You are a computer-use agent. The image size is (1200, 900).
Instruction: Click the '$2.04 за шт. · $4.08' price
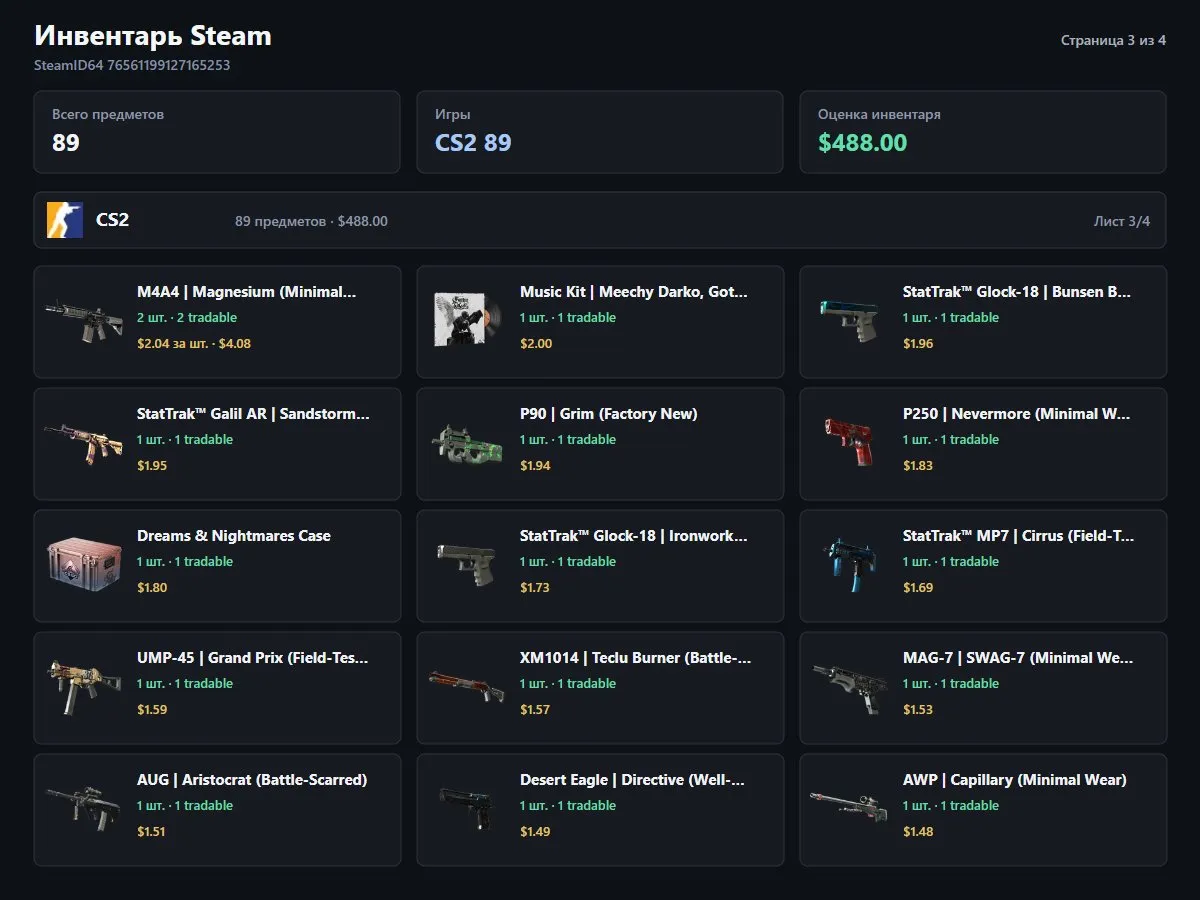tap(194, 343)
